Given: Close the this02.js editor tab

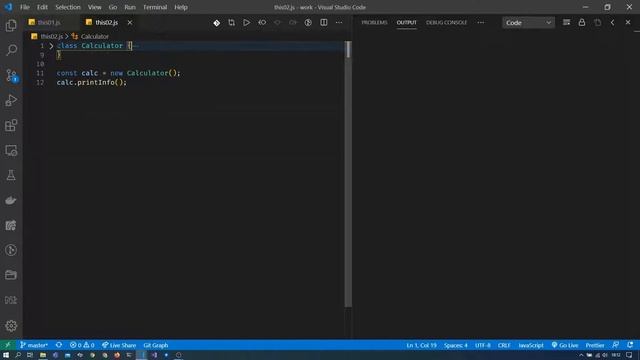Looking at the screenshot, I should coord(130,22).
